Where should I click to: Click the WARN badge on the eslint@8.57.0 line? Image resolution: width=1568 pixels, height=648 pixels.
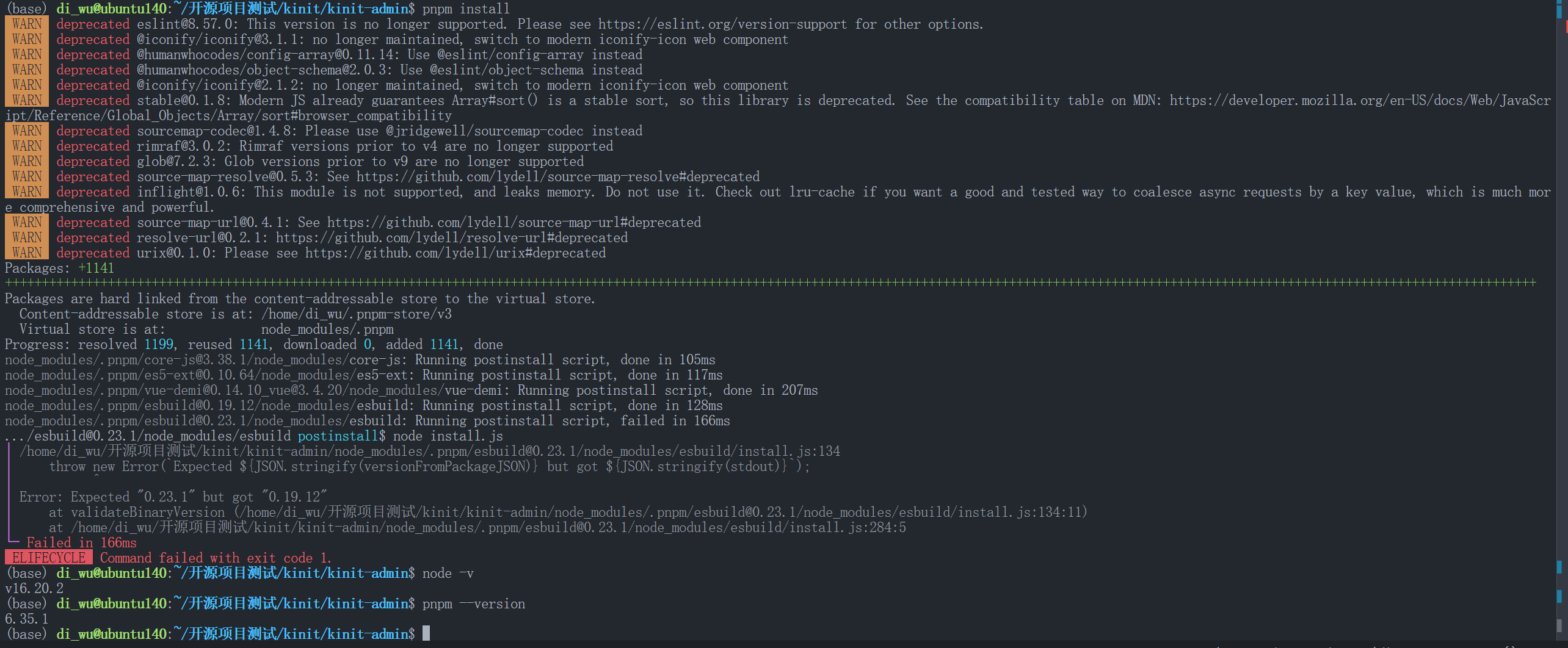[x=27, y=24]
